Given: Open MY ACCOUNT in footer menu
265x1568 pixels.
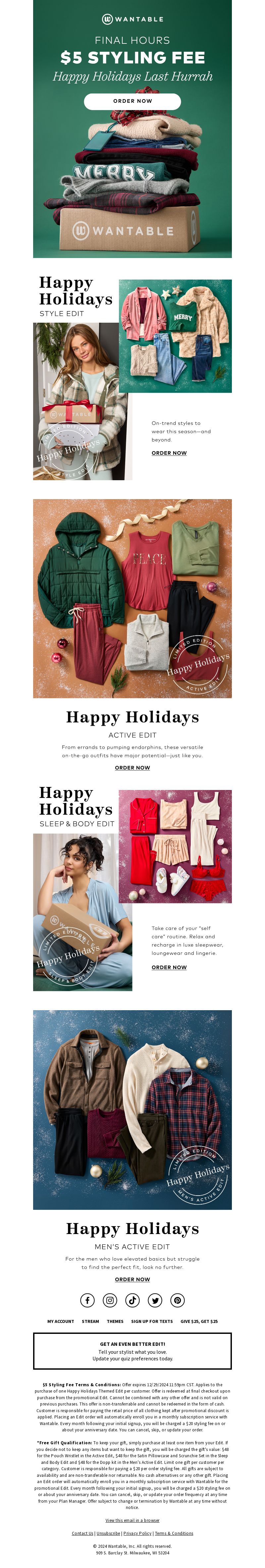Looking at the screenshot, I should click(61, 1322).
